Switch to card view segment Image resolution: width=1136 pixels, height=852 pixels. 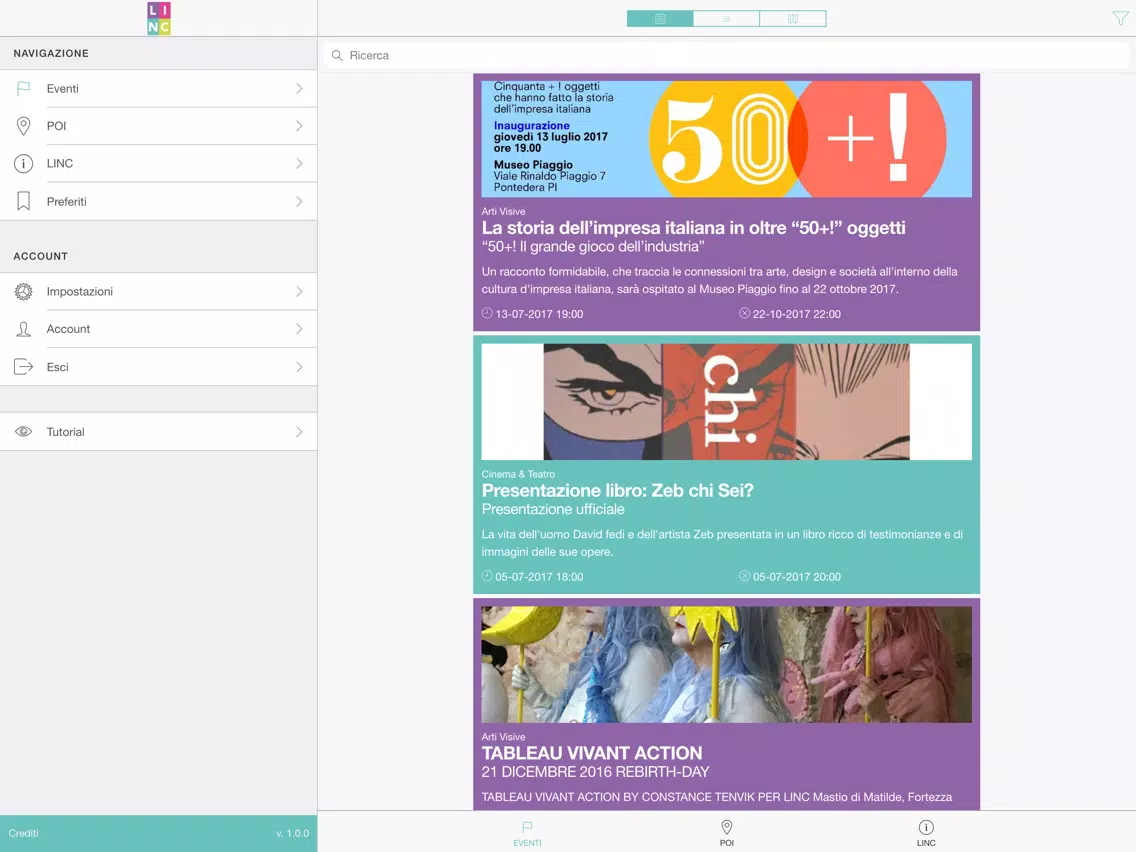point(660,19)
